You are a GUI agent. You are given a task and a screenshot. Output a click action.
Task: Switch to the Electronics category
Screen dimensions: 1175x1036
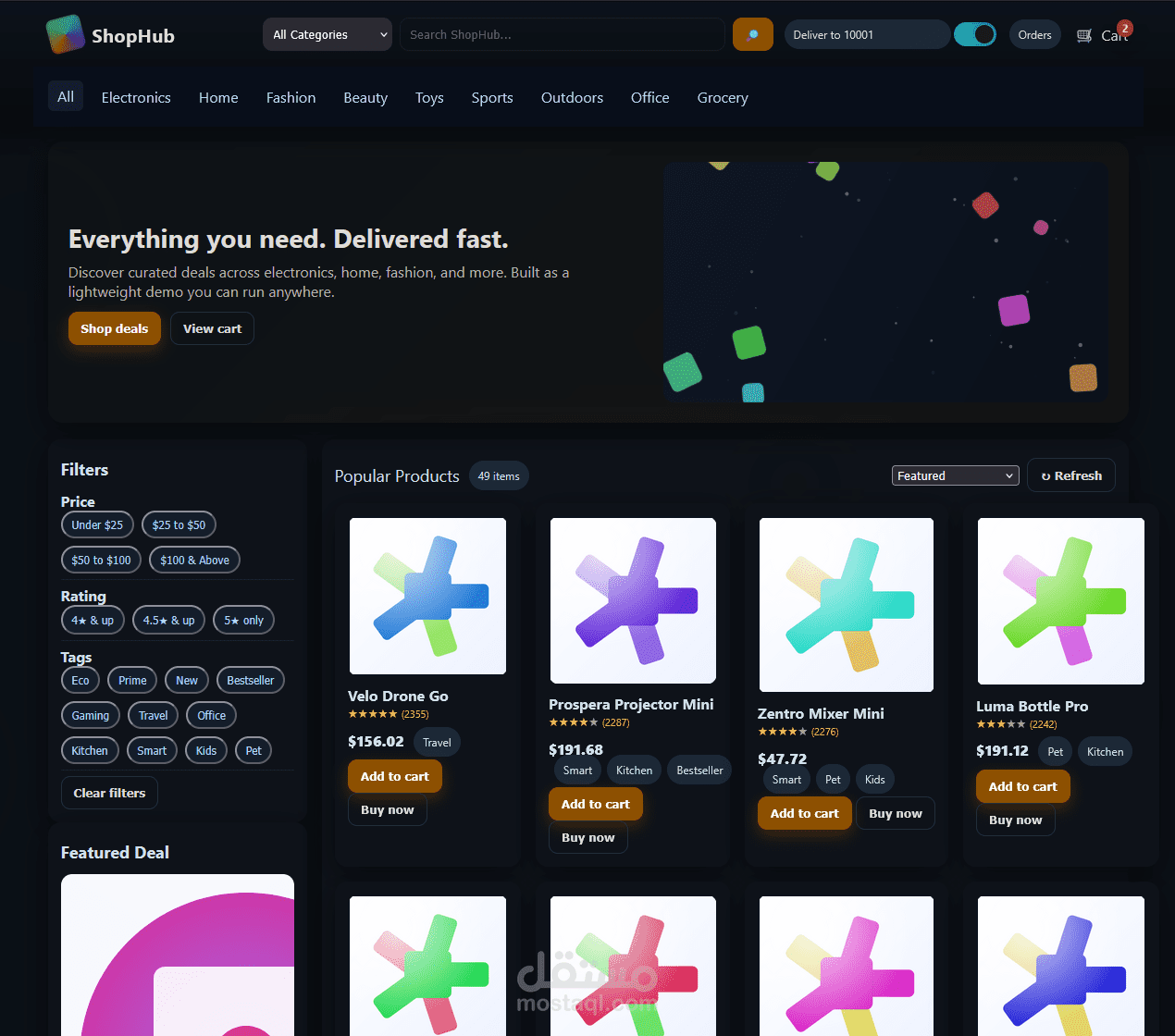(136, 97)
